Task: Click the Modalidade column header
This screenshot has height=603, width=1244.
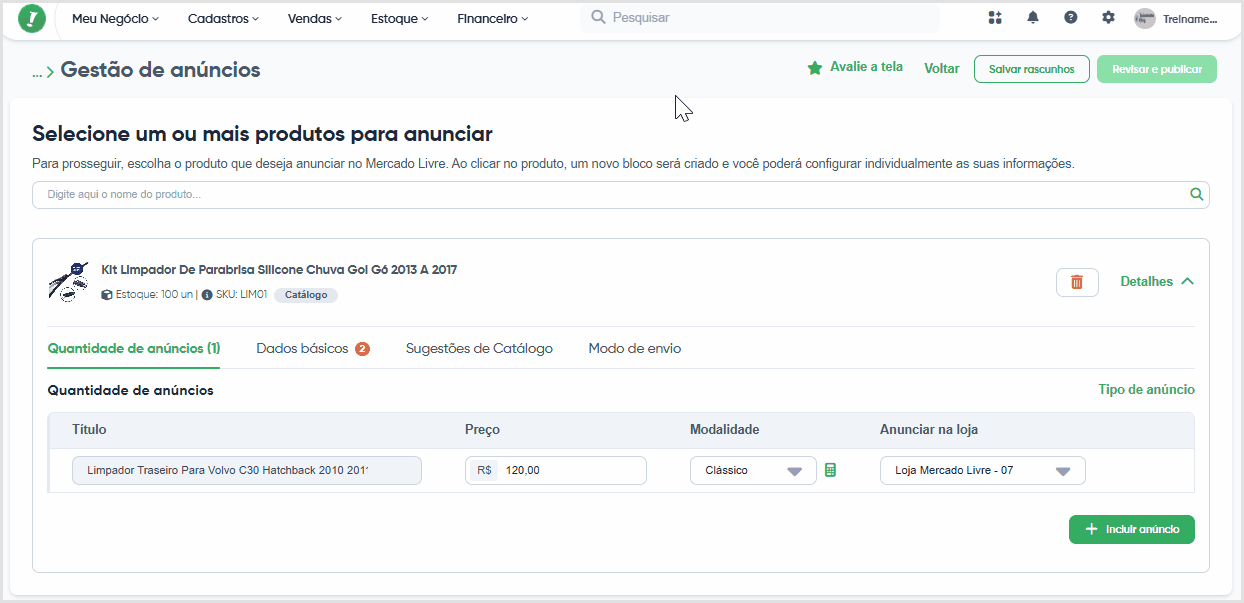Action: coord(725,430)
